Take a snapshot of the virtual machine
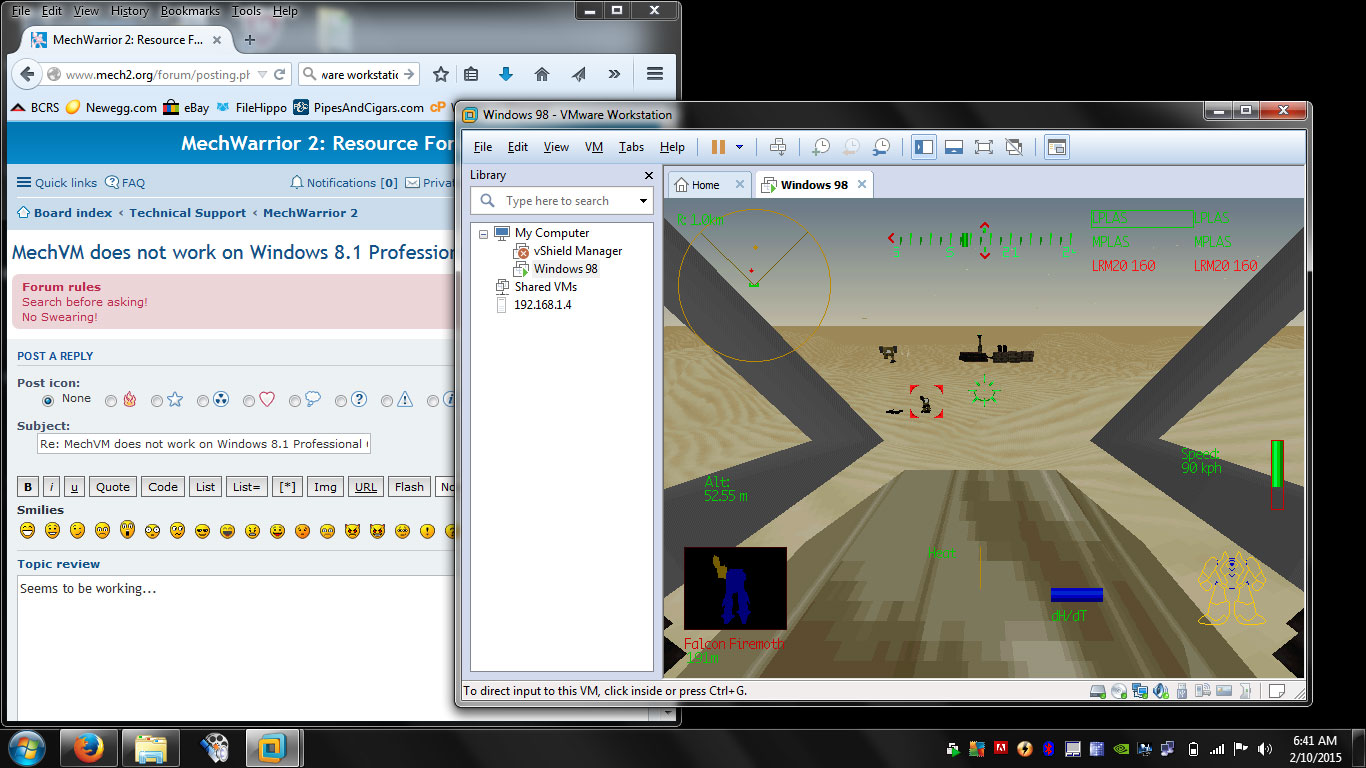Screen dimensions: 1366x768 821,146
